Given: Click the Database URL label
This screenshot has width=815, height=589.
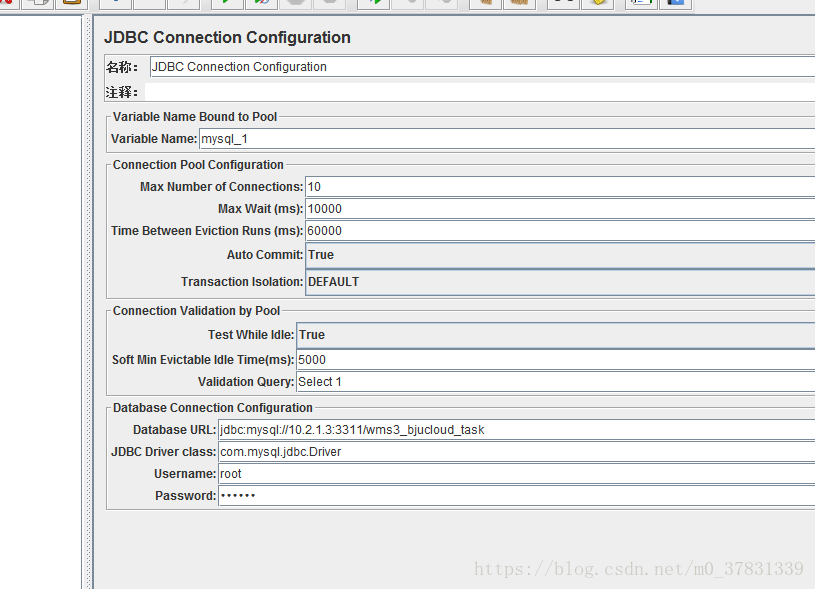Looking at the screenshot, I should [x=174, y=430].
